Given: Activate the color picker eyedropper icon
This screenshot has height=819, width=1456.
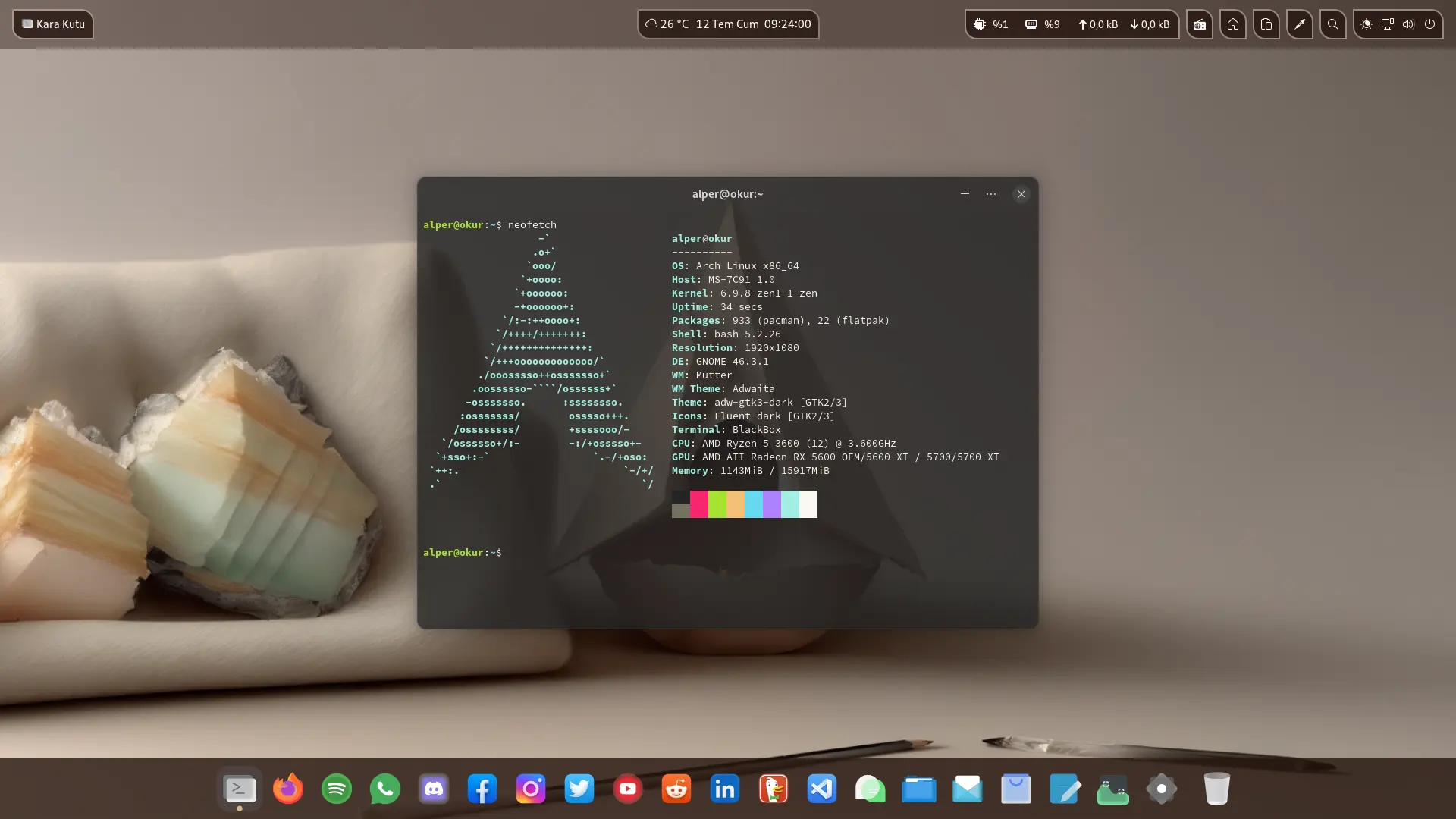Looking at the screenshot, I should [1300, 24].
